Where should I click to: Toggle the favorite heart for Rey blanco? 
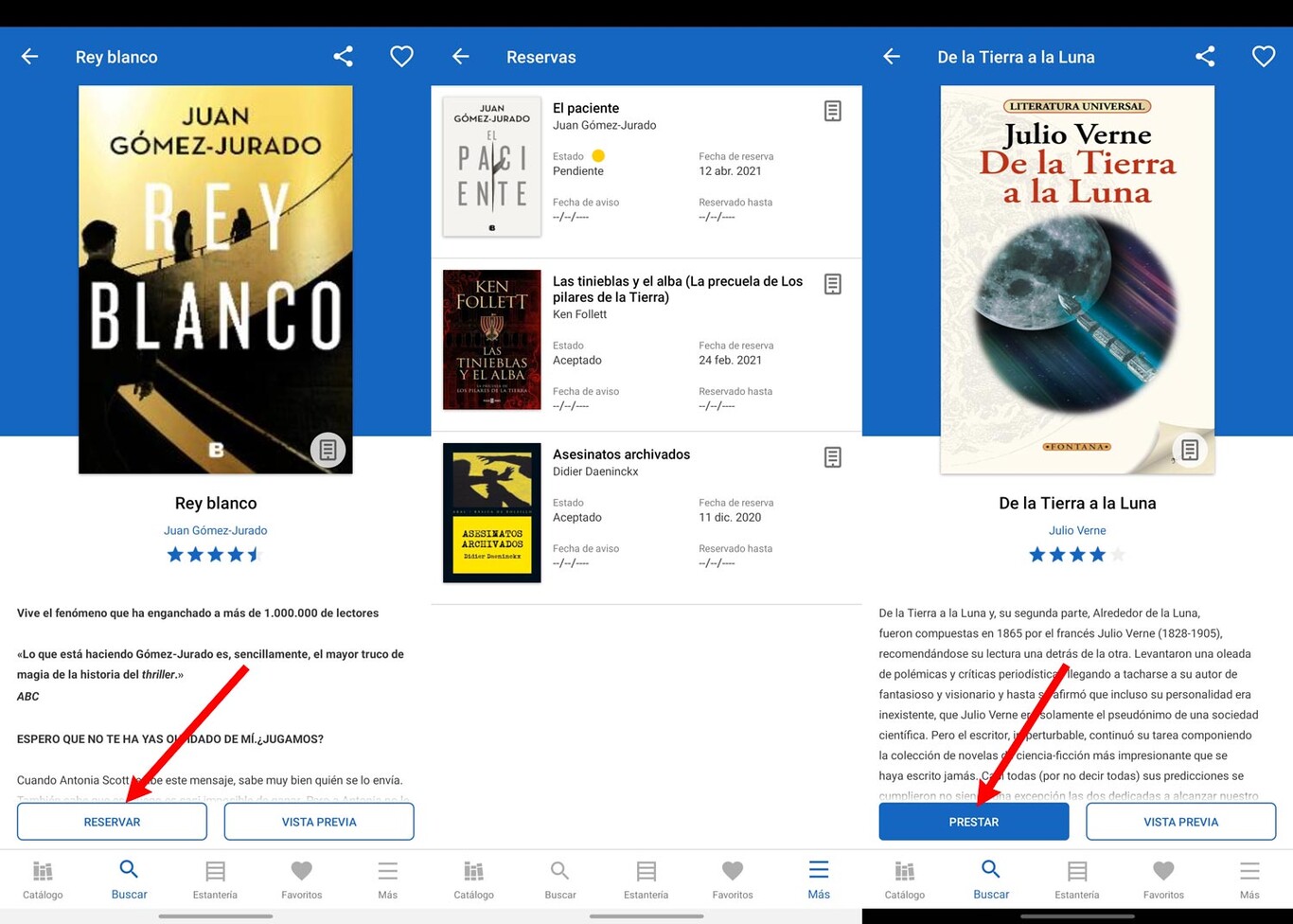click(401, 56)
